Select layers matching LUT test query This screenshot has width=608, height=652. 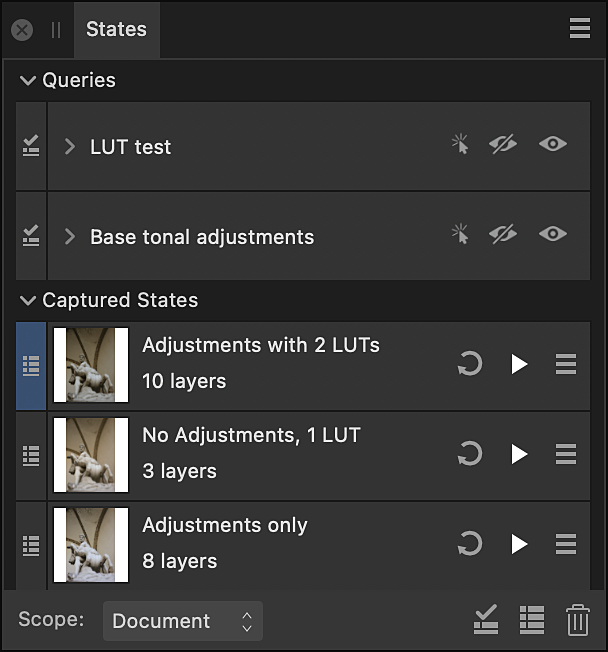pos(460,145)
